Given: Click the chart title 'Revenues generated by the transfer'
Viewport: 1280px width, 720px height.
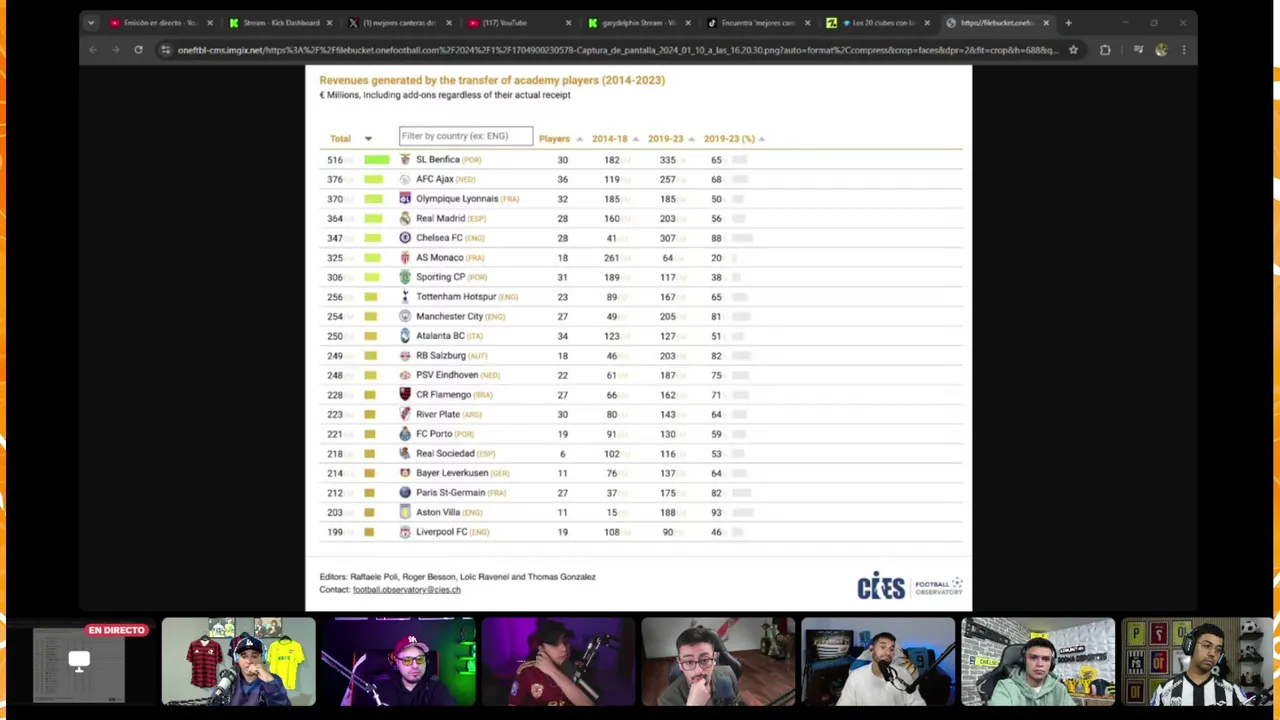Looking at the screenshot, I should point(492,80).
